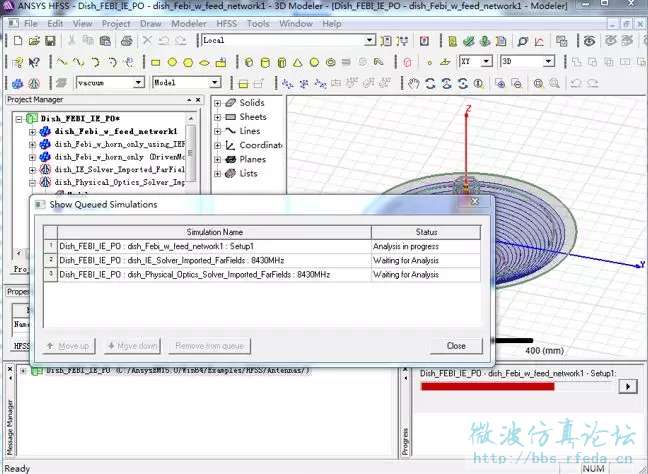Click the Simulation Name column header

coord(214,232)
